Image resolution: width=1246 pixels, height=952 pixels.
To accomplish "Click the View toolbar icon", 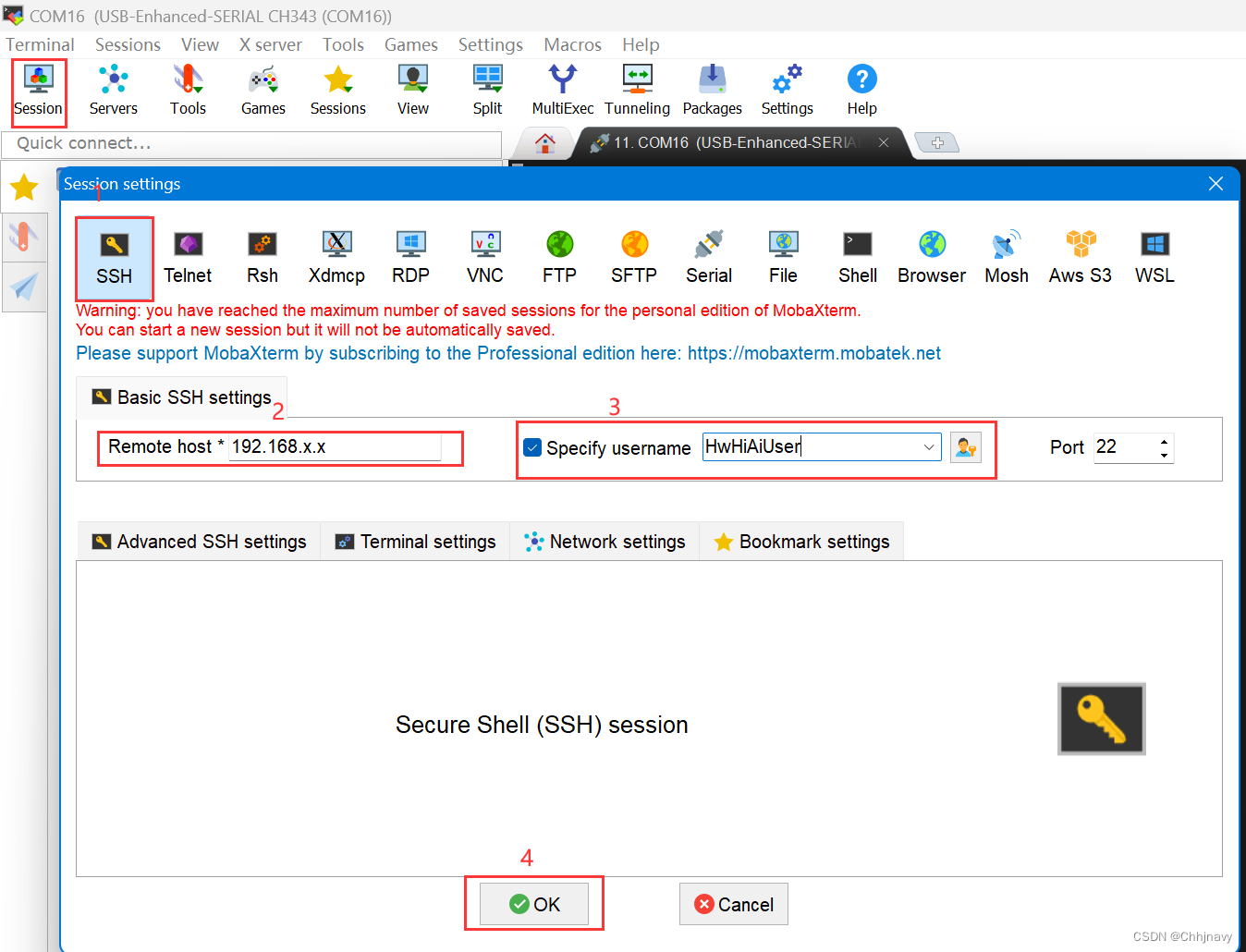I will [x=413, y=92].
